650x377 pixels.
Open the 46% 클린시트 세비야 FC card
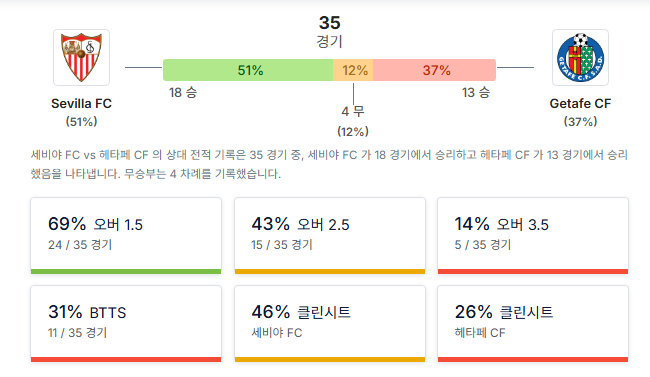330,323
